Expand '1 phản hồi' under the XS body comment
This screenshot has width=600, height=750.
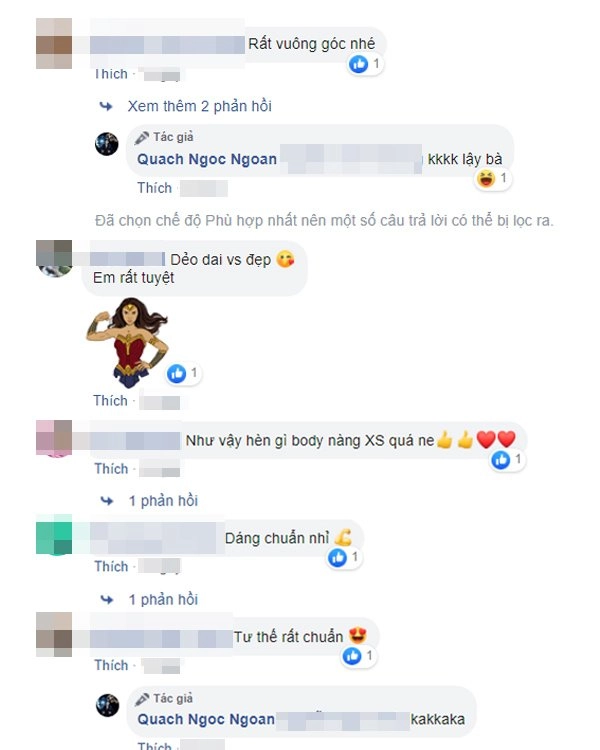(x=163, y=501)
